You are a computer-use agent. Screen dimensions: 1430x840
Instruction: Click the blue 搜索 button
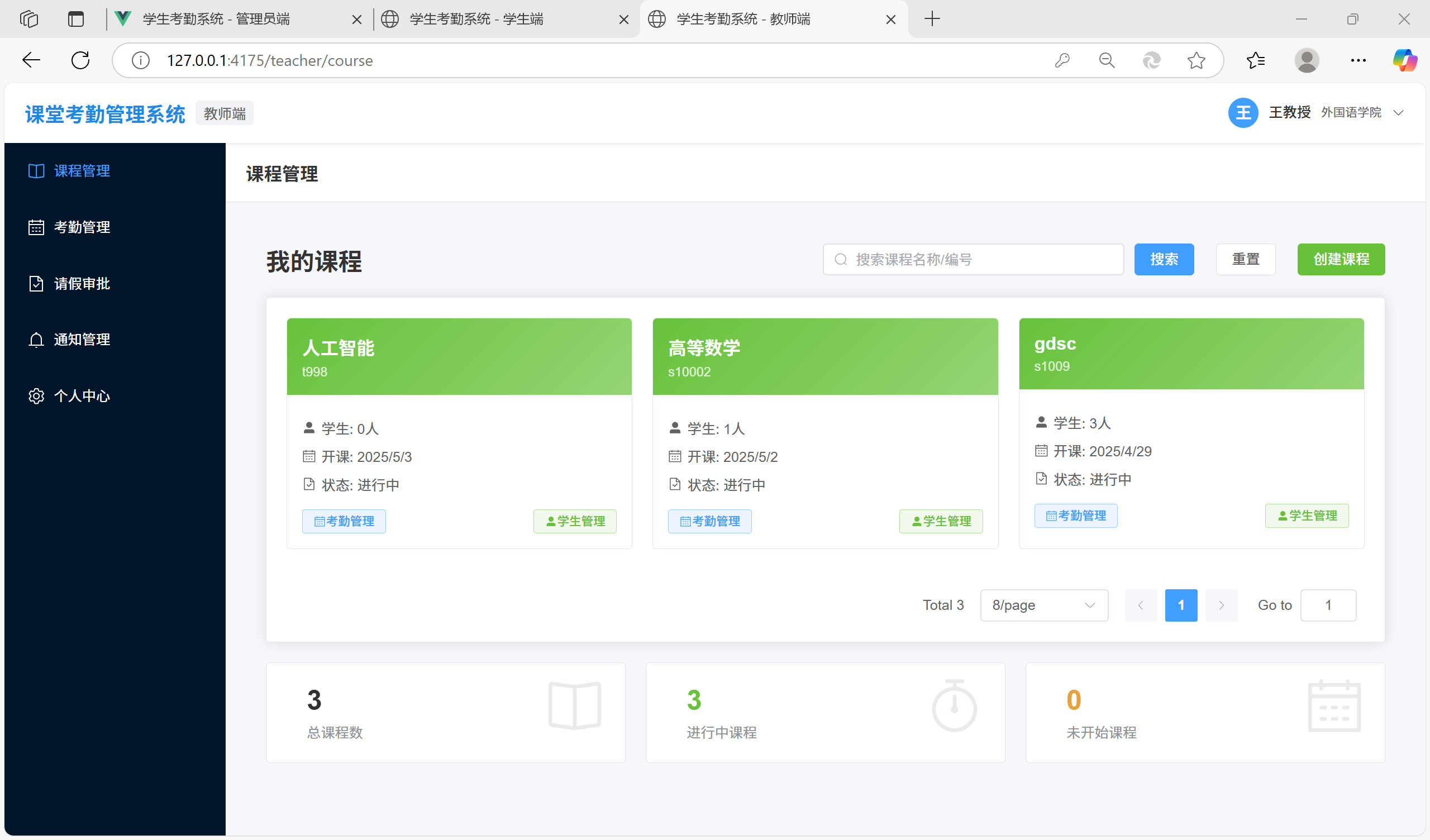coord(1164,259)
